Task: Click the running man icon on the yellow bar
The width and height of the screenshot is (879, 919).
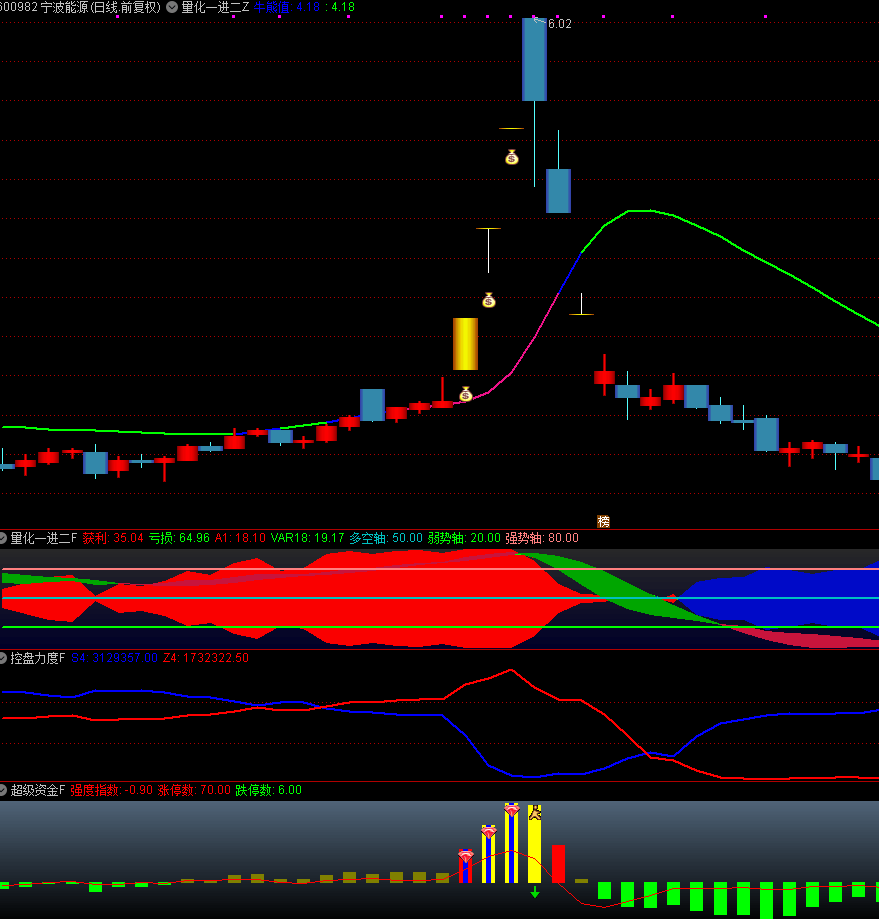Action: 535,813
